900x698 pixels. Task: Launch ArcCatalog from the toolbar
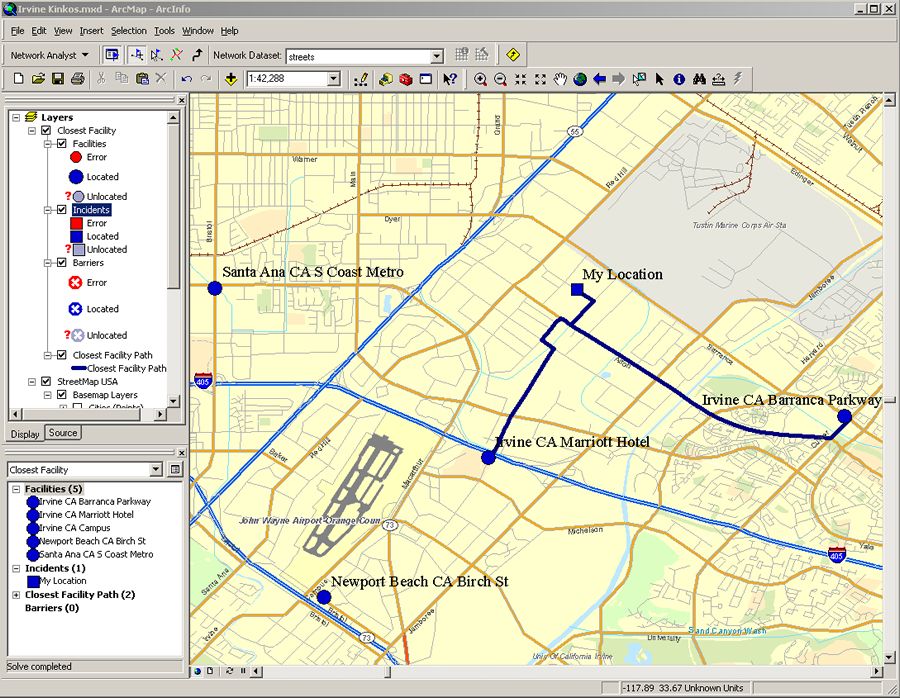coord(386,79)
